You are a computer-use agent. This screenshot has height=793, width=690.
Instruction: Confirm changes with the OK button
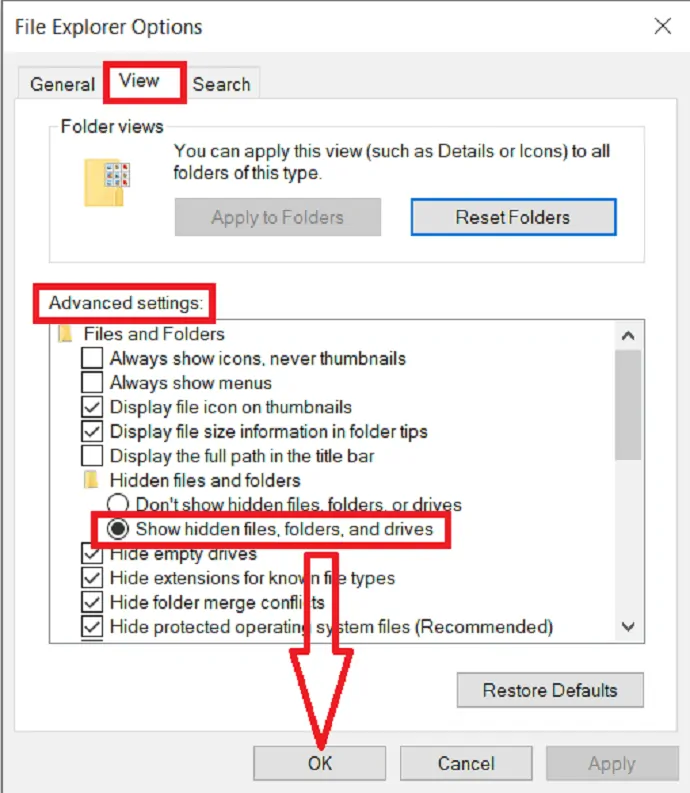[x=320, y=763]
